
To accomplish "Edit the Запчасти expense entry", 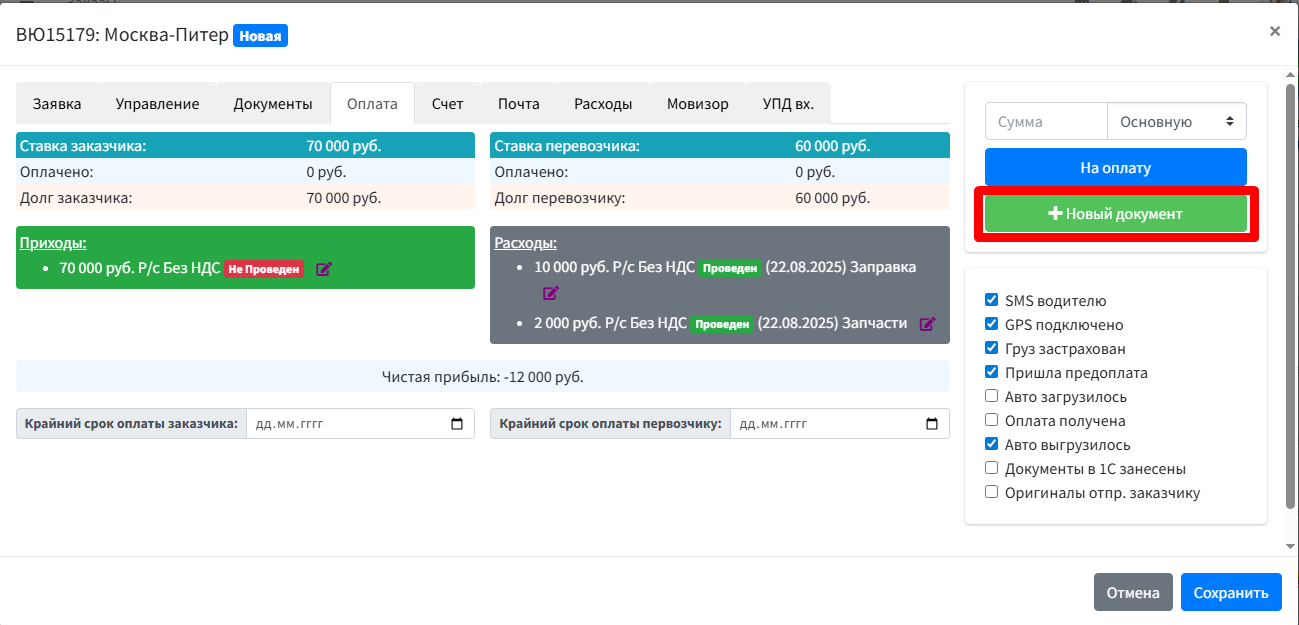I will [x=927, y=324].
